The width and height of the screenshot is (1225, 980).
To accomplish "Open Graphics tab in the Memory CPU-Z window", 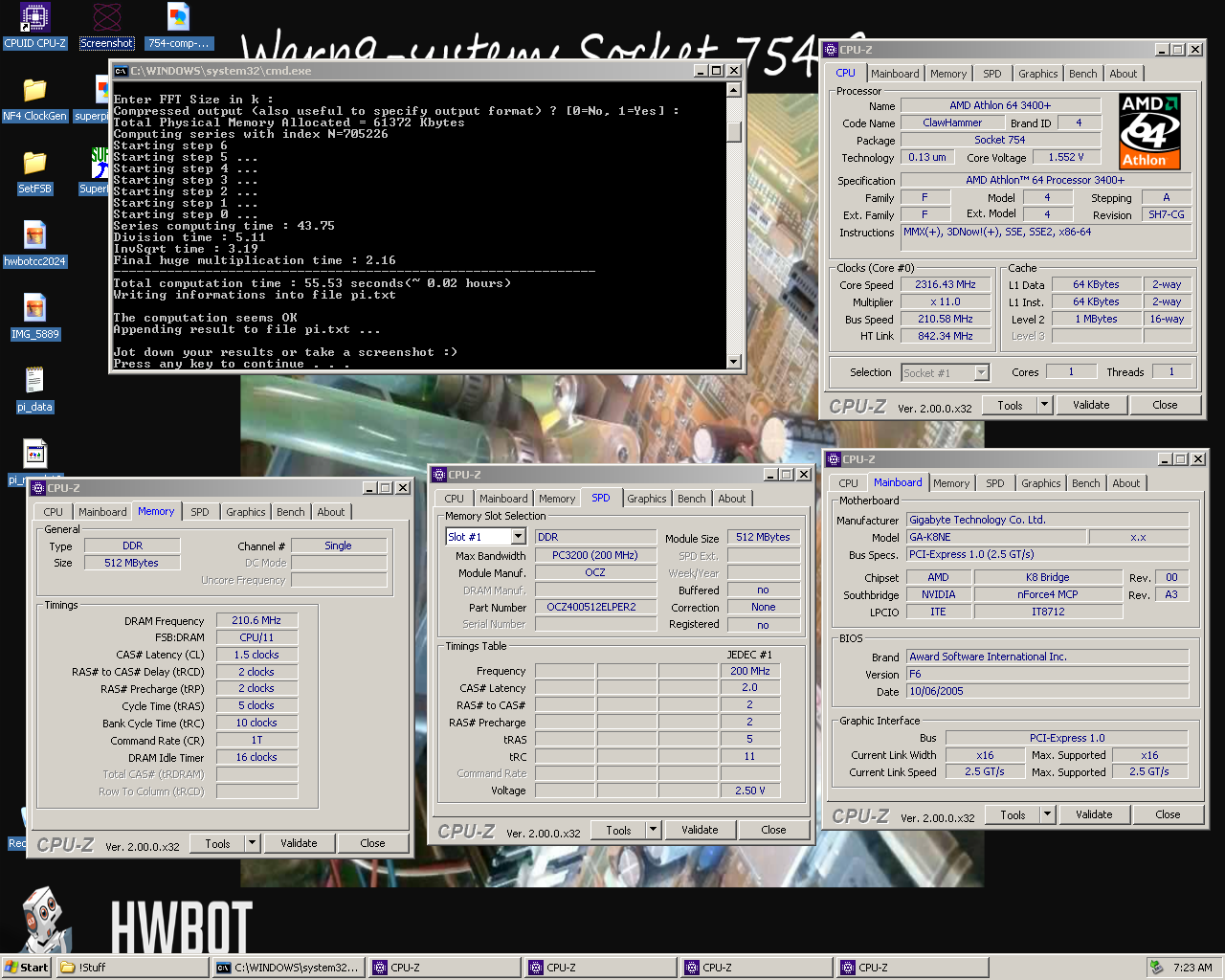I will [246, 512].
